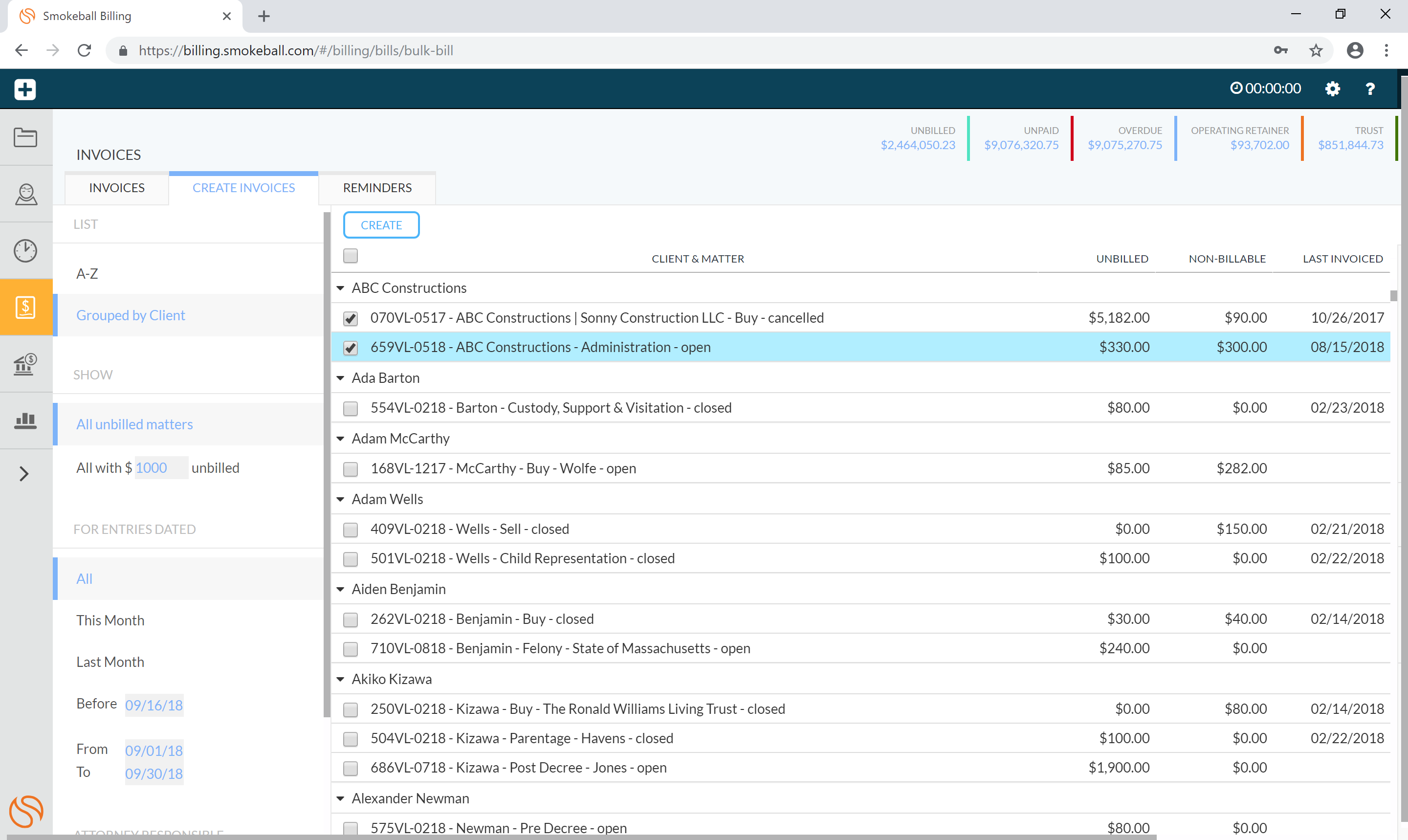Expand sidebar with the chevron arrow
The image size is (1408, 840).
pyautogui.click(x=24, y=474)
